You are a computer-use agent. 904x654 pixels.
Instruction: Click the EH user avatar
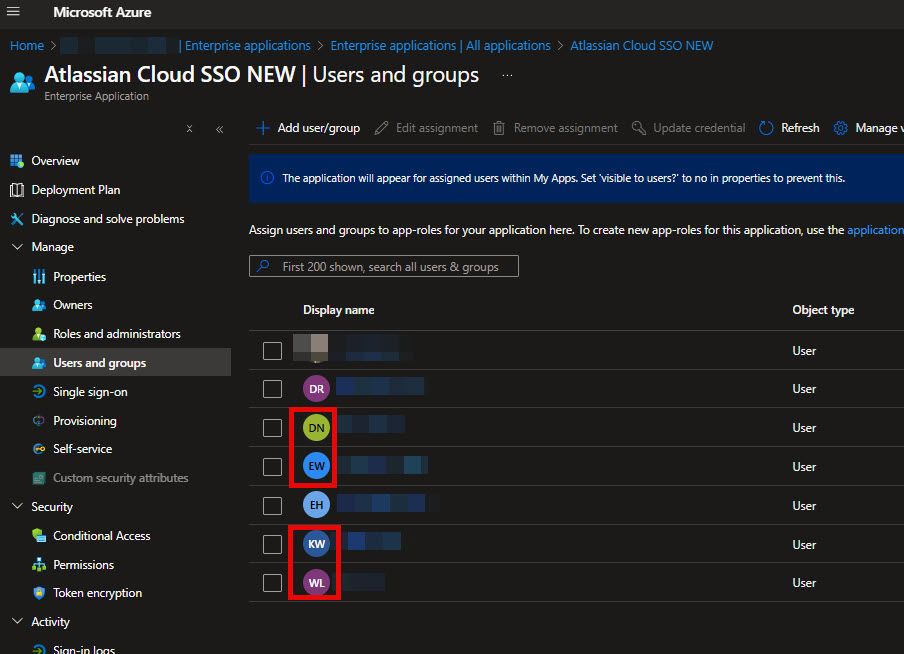[x=316, y=506]
